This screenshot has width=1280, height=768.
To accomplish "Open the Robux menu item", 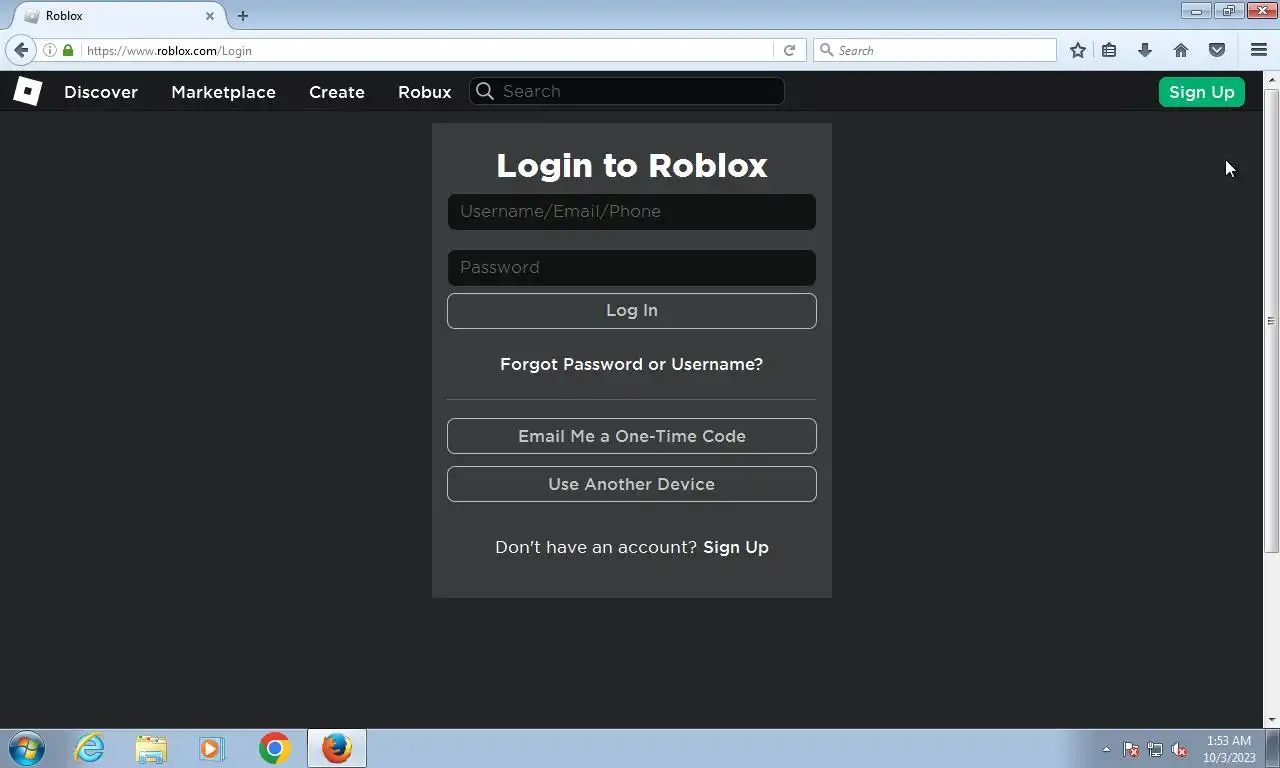I will (425, 92).
